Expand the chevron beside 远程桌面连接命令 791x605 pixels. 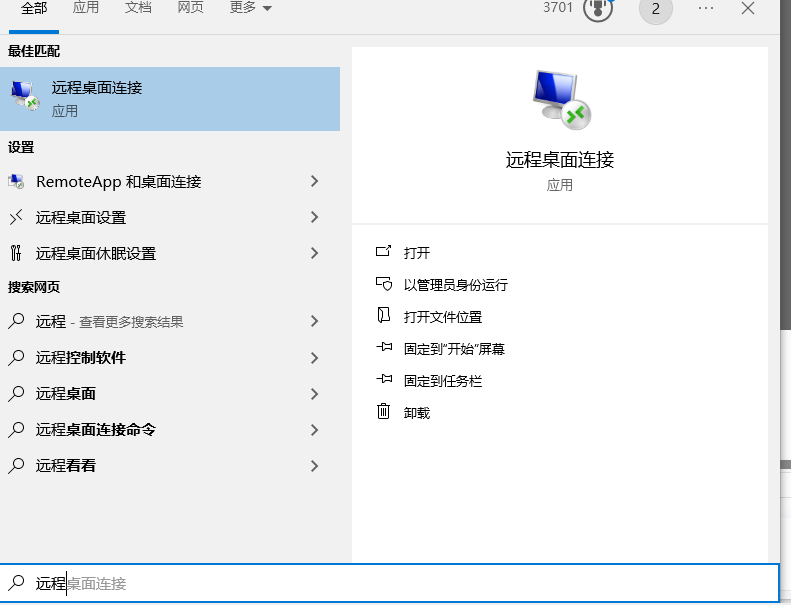click(x=314, y=430)
